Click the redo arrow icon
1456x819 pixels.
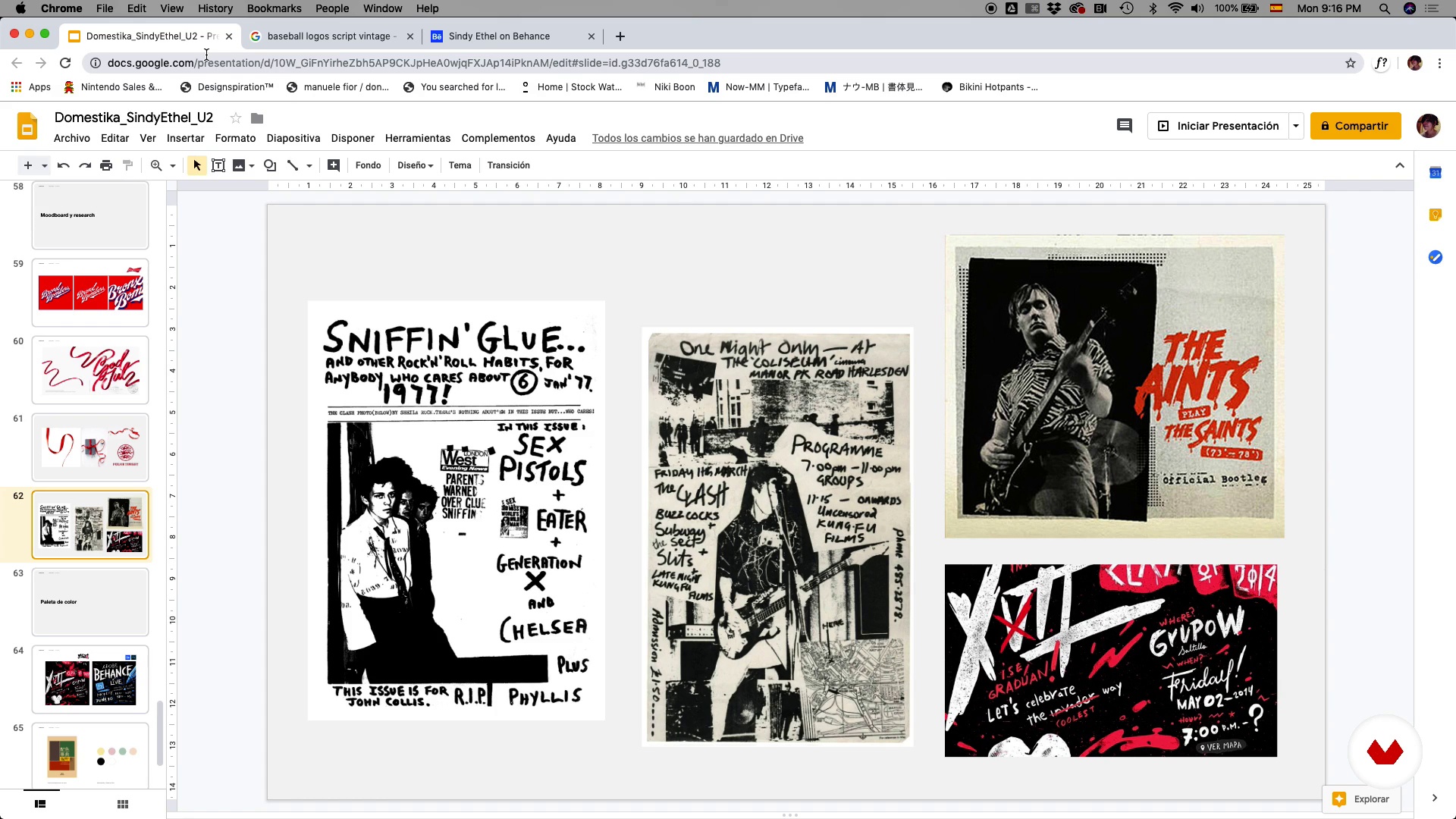pyautogui.click(x=85, y=165)
